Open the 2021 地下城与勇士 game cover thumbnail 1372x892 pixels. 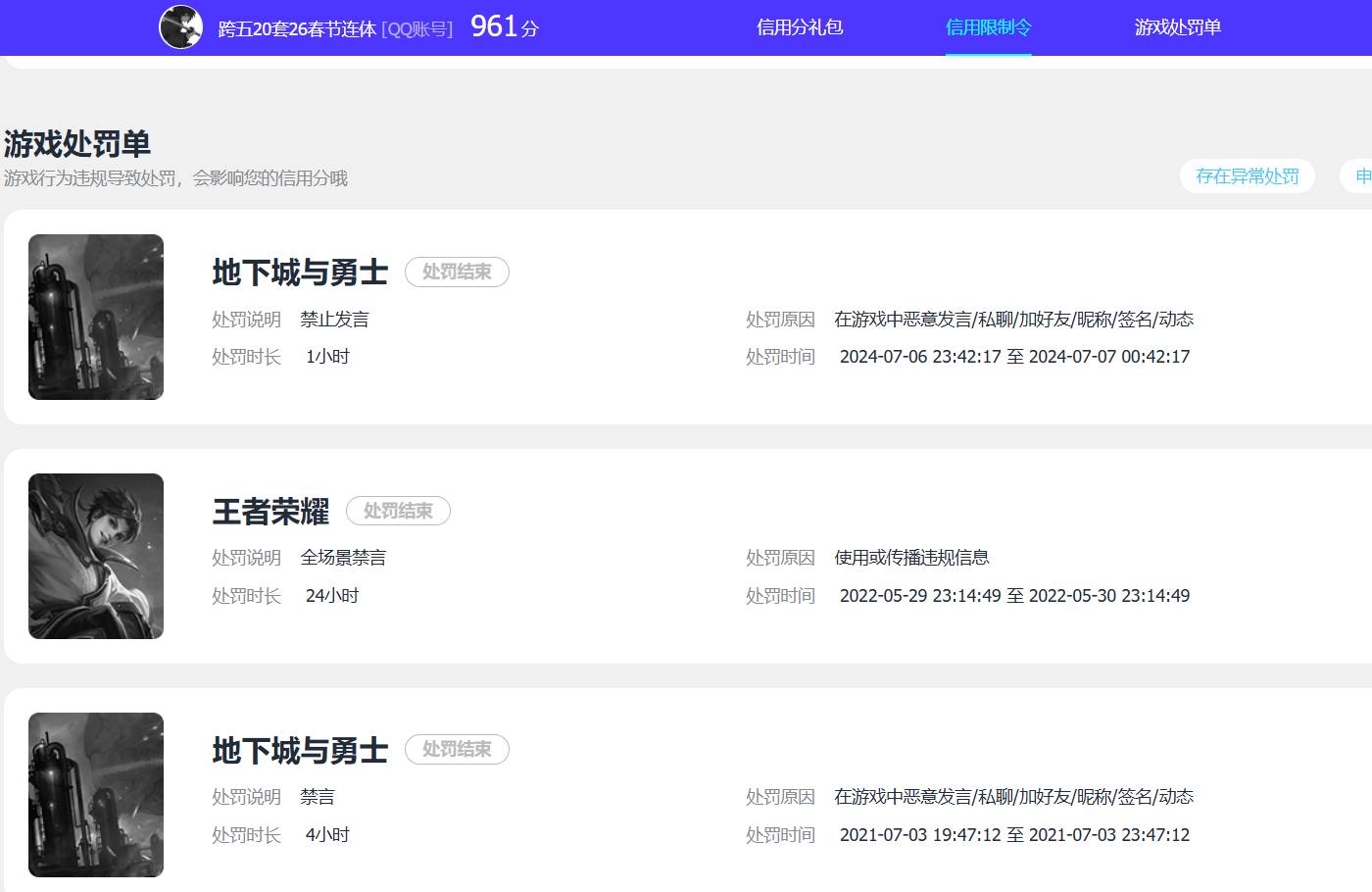click(x=96, y=795)
